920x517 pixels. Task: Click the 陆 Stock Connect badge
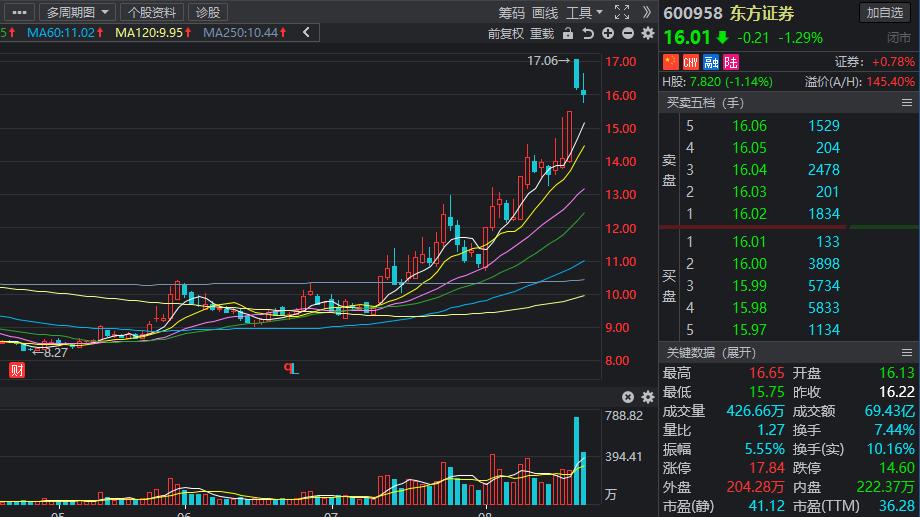pyautogui.click(x=731, y=62)
